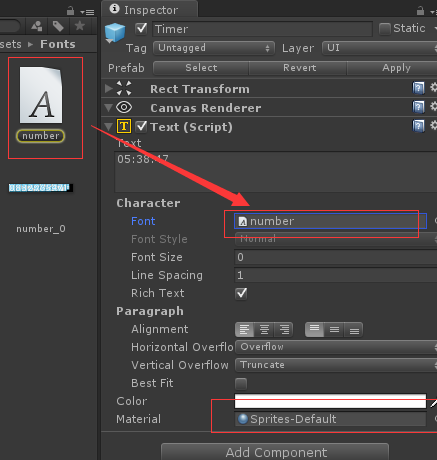Image resolution: width=437 pixels, height=460 pixels.
Task: Enable the Best Fit checkbox
Action: (241, 384)
